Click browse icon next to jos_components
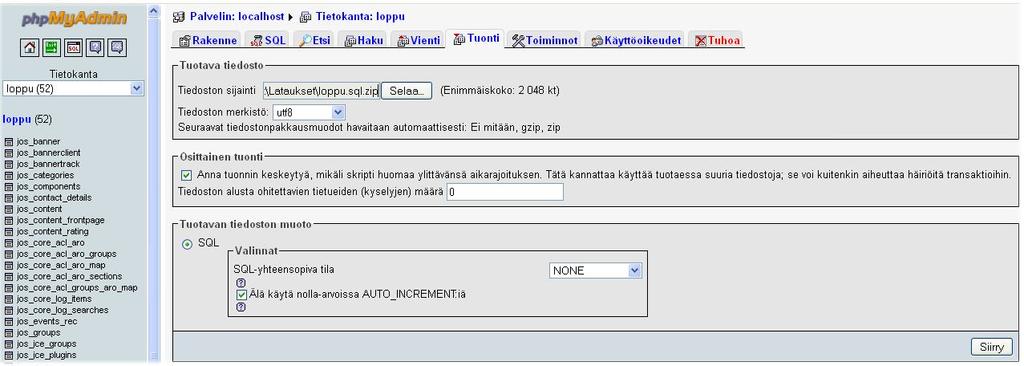Viewport: 1024px width, 366px height. [8, 186]
